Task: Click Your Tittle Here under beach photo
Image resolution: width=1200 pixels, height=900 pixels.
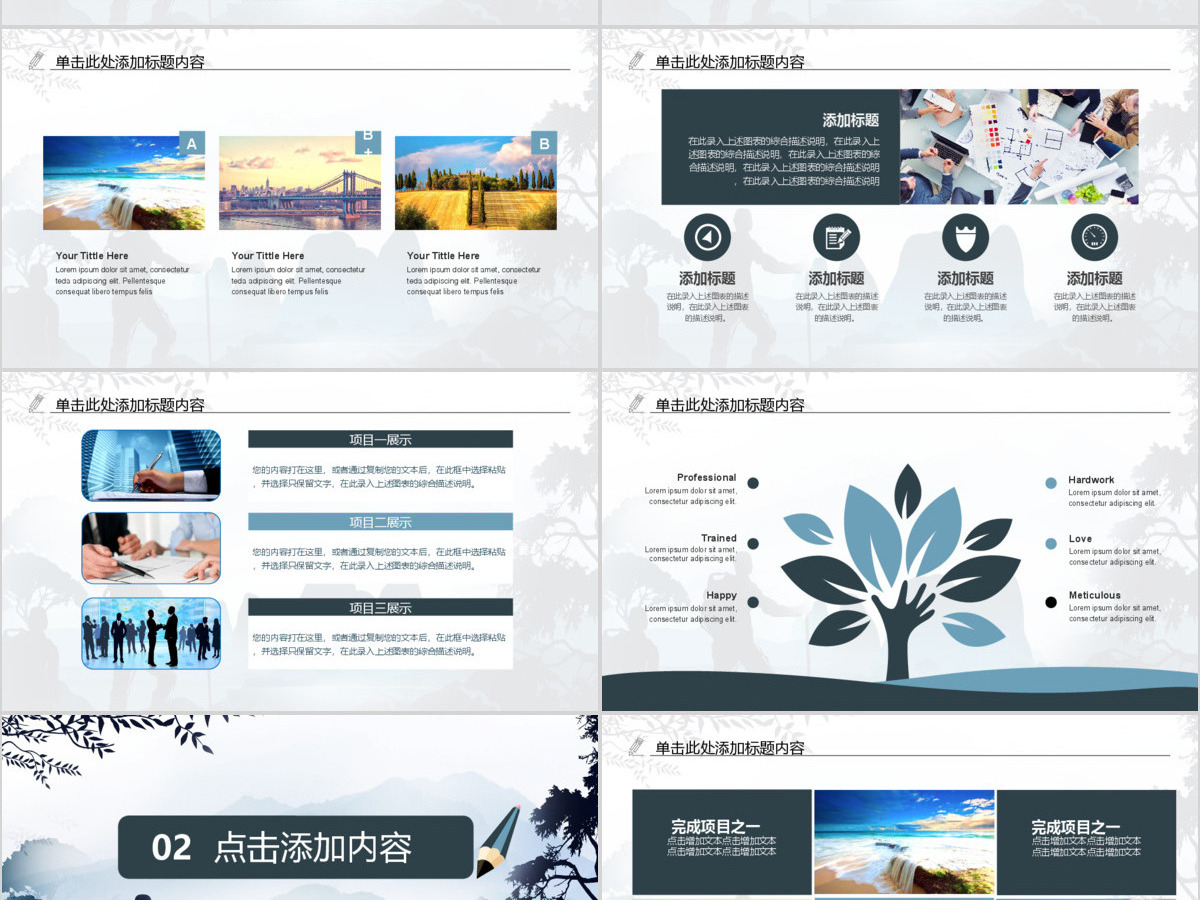Action: point(92,256)
